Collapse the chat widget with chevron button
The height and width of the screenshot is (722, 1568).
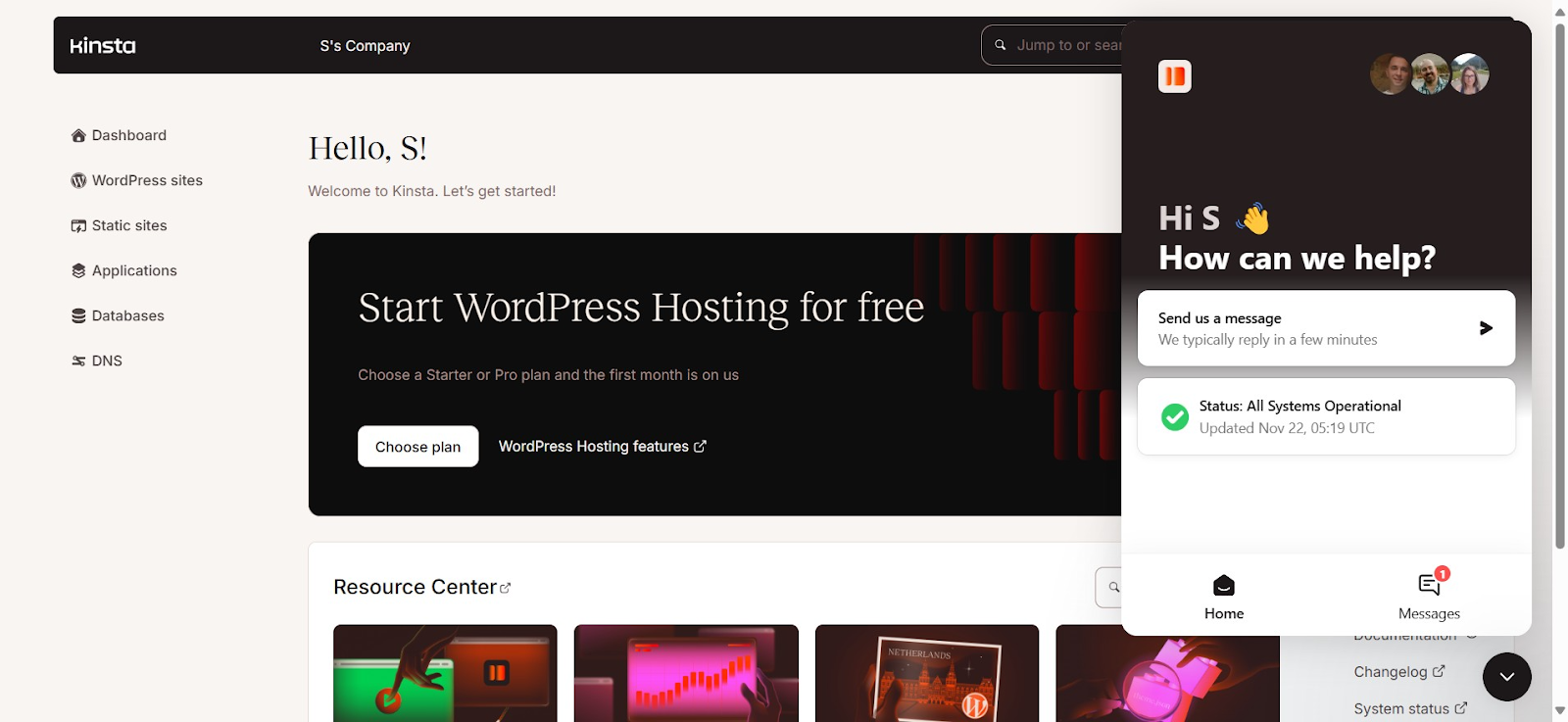1507,676
